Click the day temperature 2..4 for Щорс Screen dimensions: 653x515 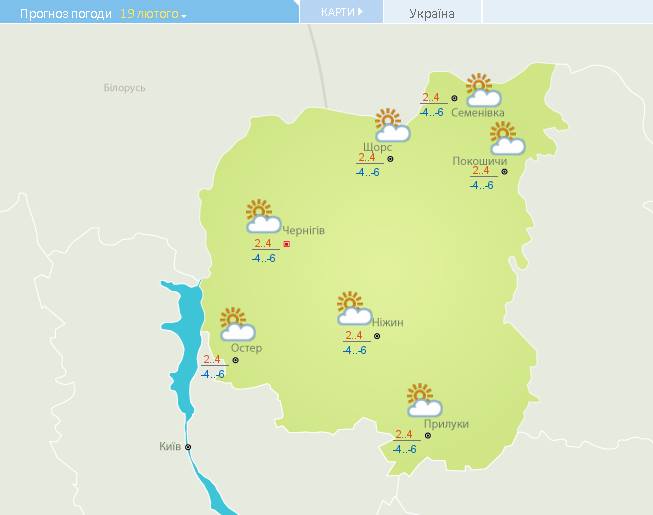click(x=367, y=157)
